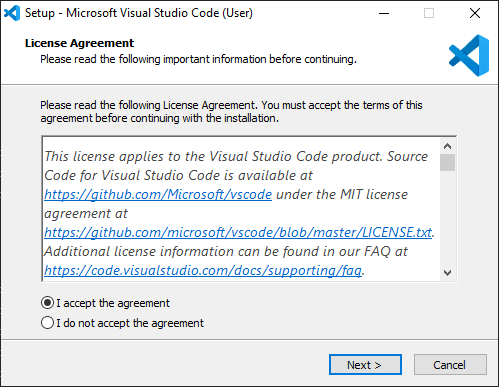
Task: Click the license scrollbar up arrow
Action: tap(448, 146)
